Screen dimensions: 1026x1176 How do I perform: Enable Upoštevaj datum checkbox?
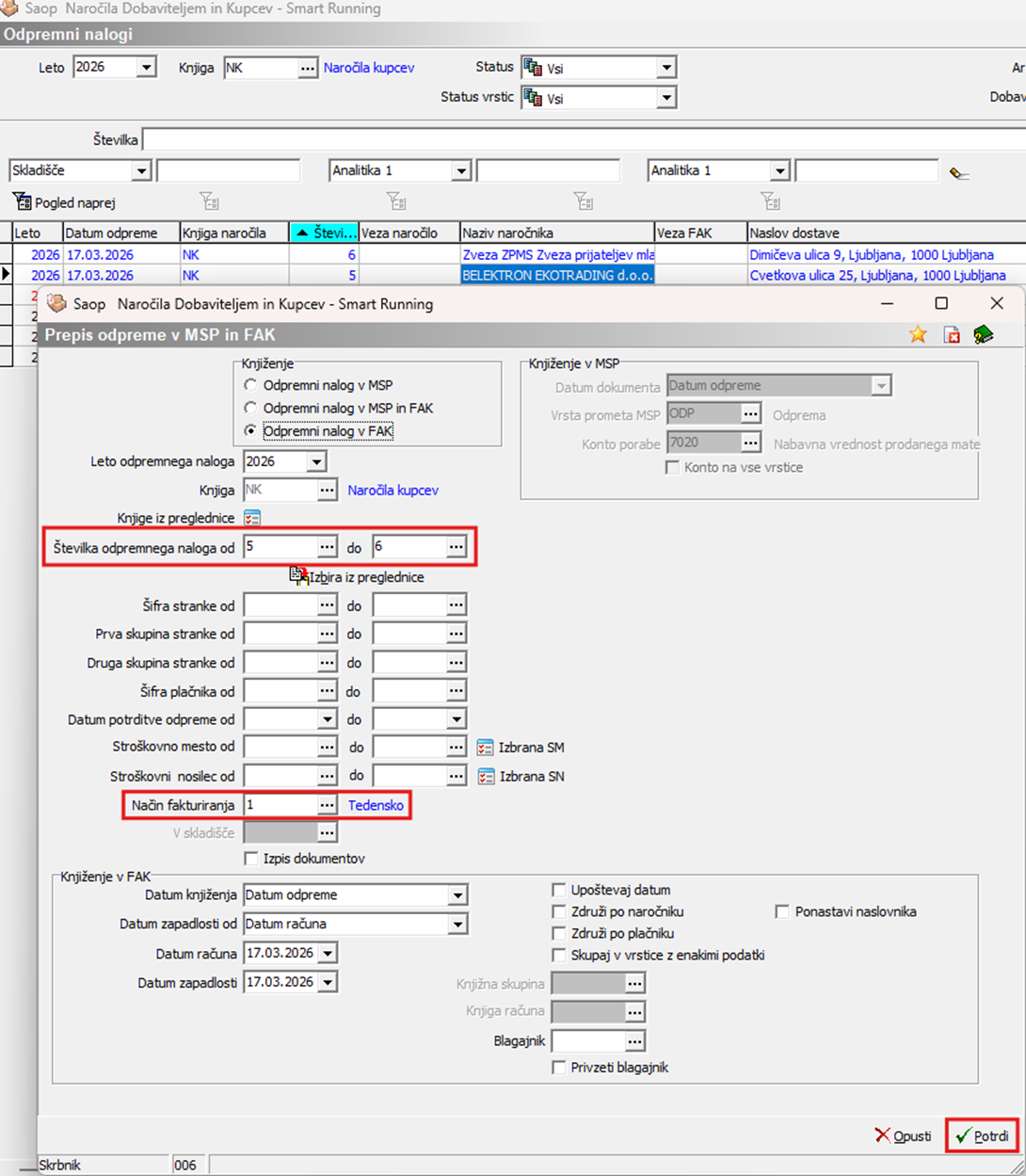click(559, 890)
